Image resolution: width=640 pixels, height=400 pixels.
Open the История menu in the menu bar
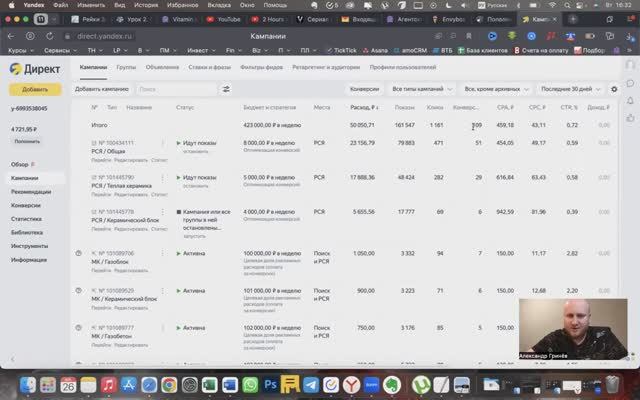point(146,5)
